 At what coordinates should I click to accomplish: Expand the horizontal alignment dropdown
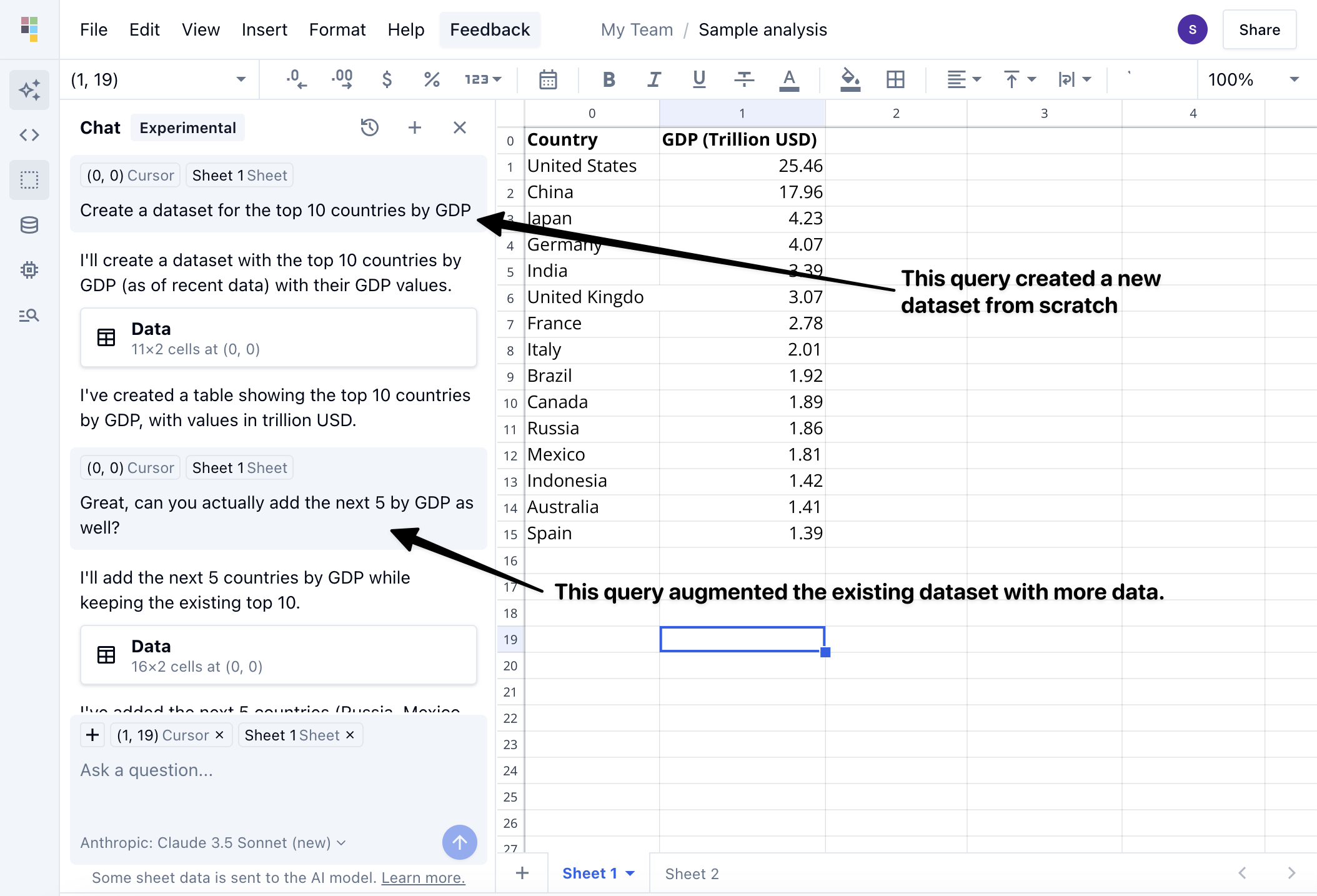[964, 79]
